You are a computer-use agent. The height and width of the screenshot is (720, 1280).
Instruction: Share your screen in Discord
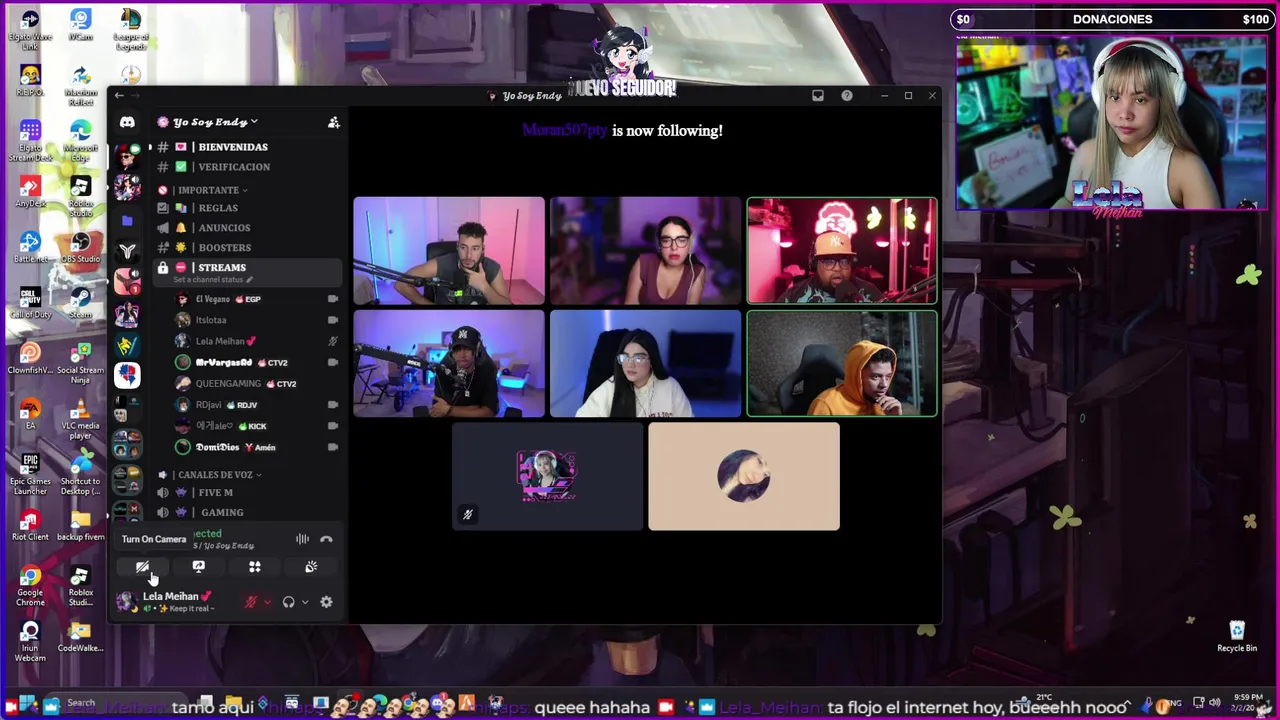coord(198,567)
